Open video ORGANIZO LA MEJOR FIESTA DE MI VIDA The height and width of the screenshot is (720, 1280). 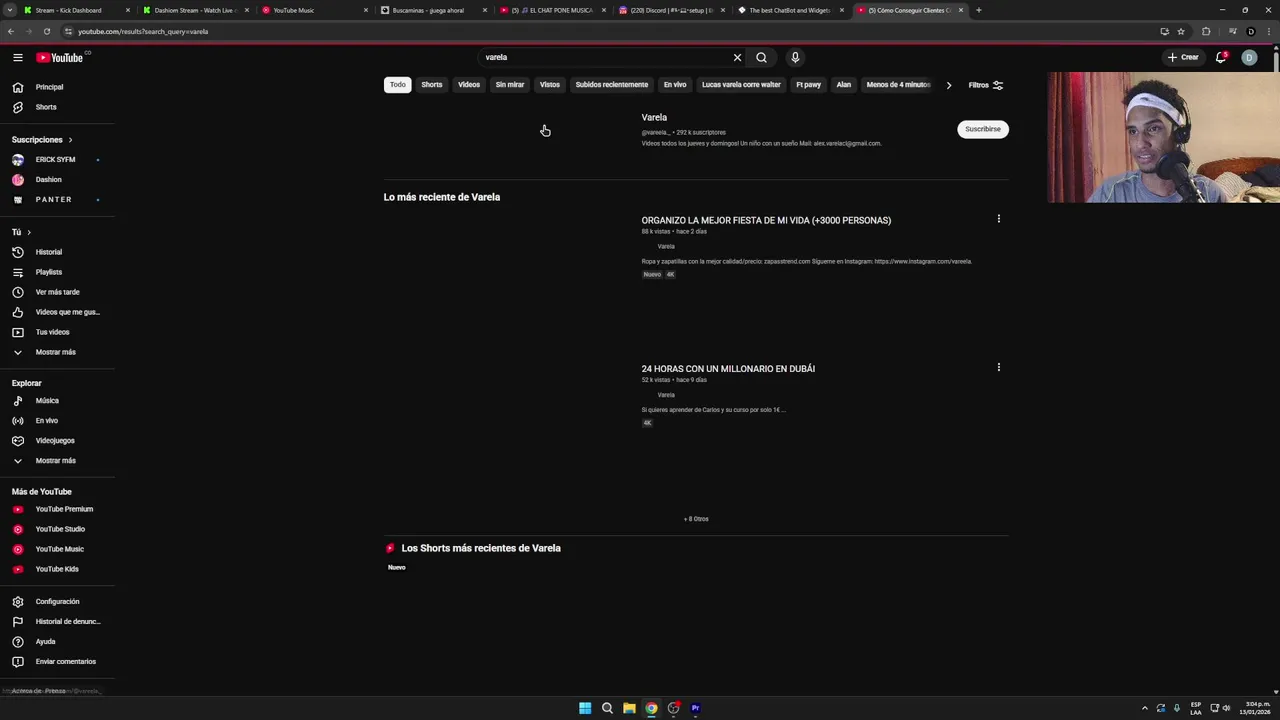(x=766, y=220)
